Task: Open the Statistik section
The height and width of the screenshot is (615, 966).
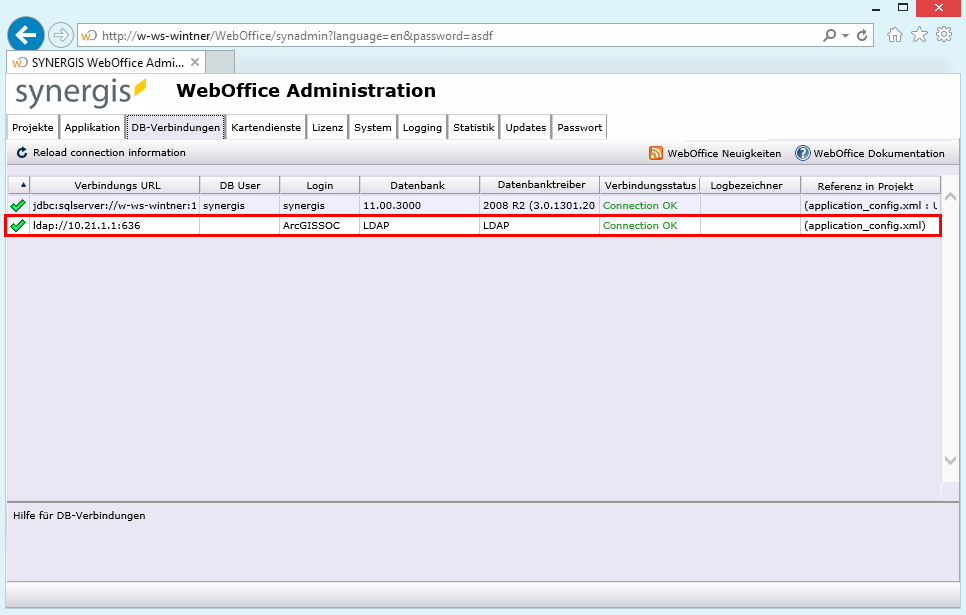Action: click(473, 127)
